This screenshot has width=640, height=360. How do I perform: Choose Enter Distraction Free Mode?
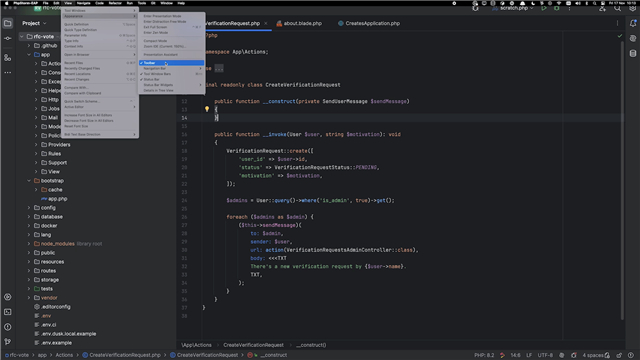pos(171,21)
